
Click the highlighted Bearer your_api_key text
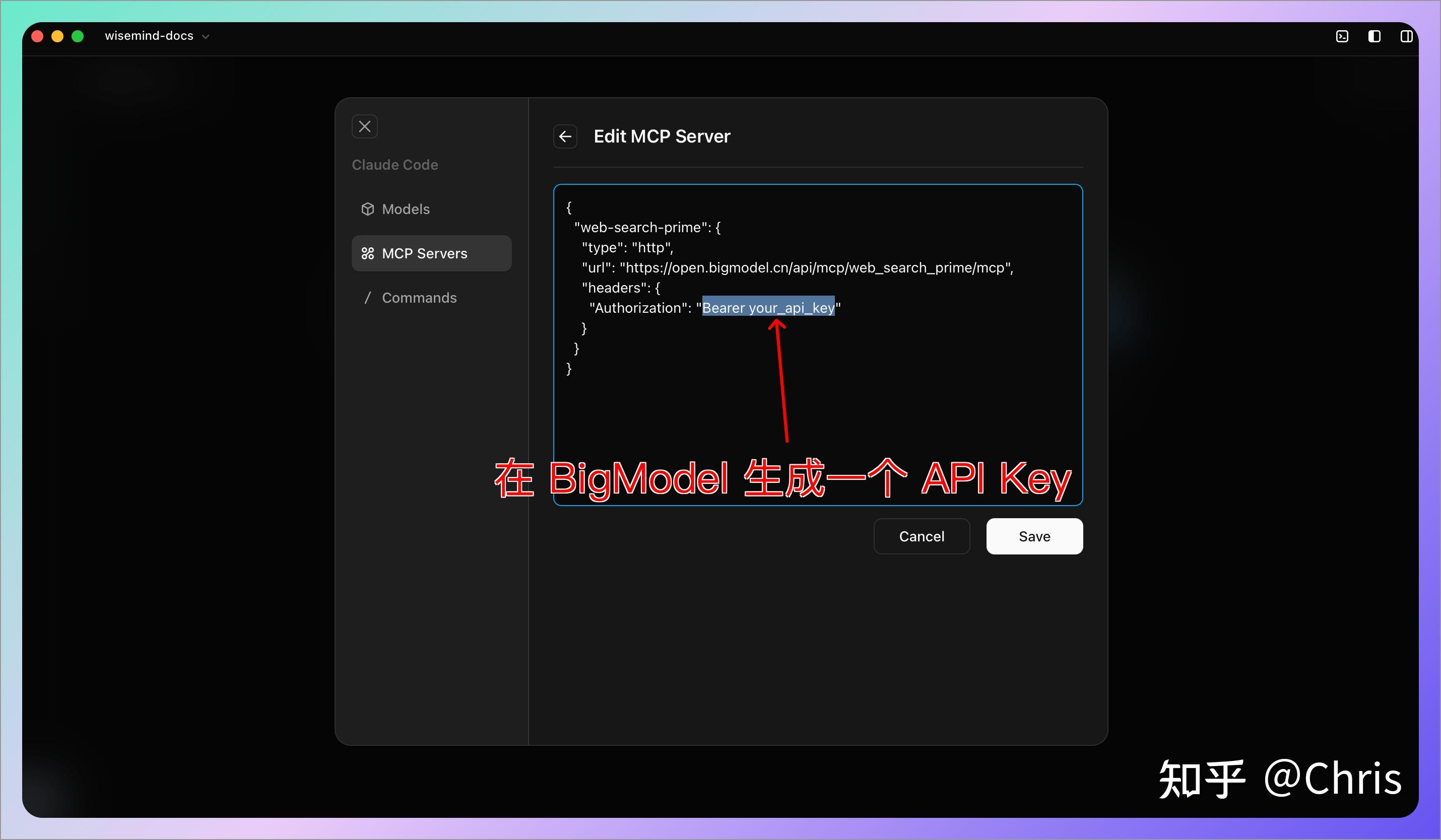tap(767, 308)
